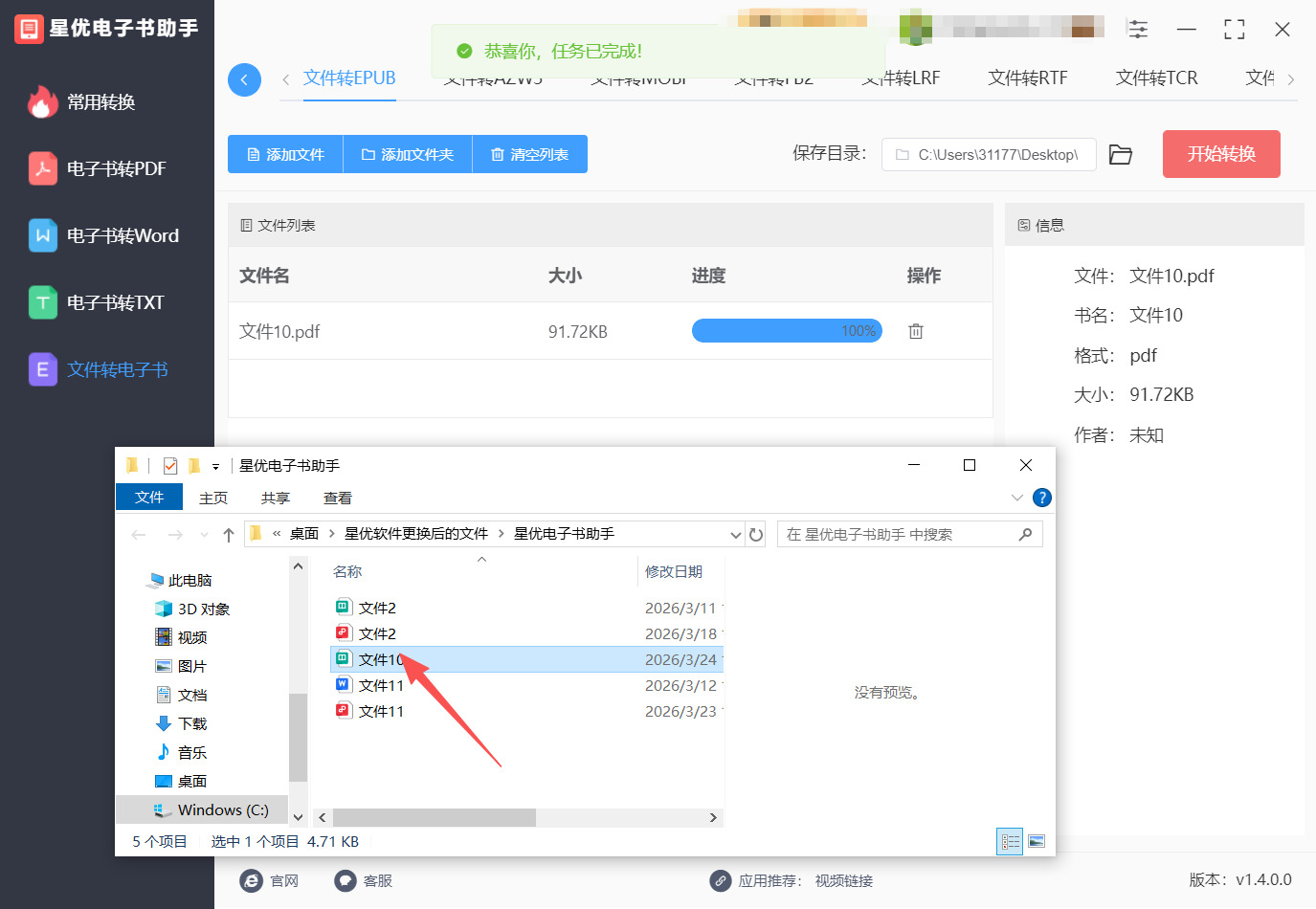Click the 保存目录 path field

[x=989, y=154]
